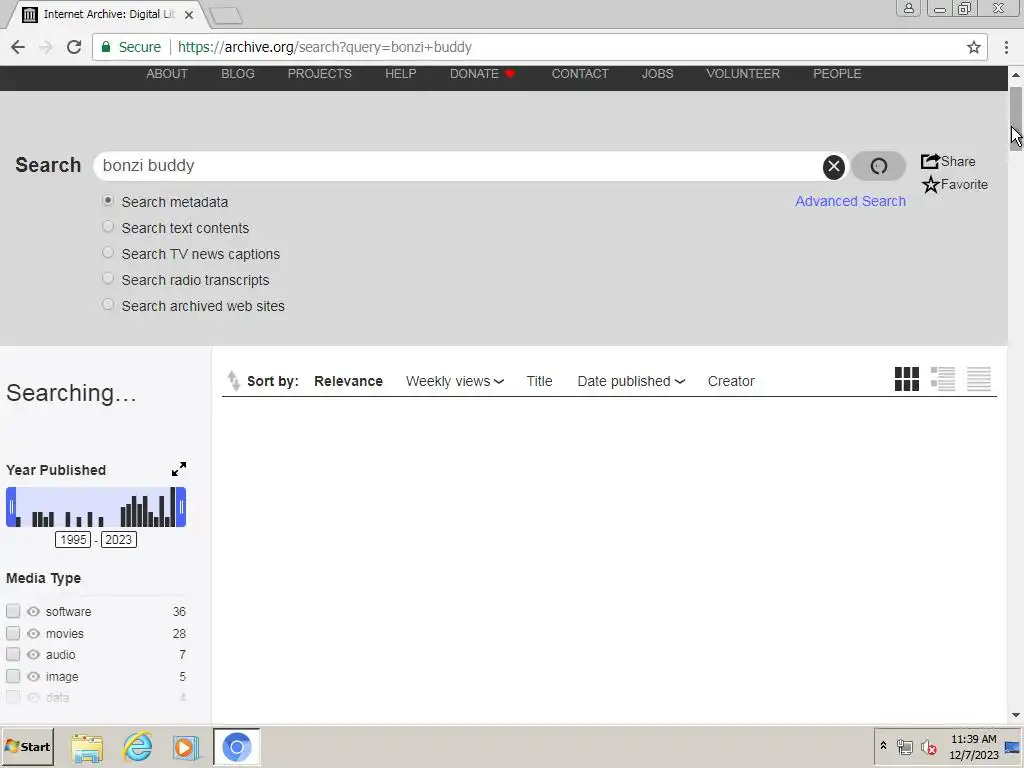Switch results to detailed list view
Image resolution: width=1024 pixels, height=768 pixels.
coord(942,379)
